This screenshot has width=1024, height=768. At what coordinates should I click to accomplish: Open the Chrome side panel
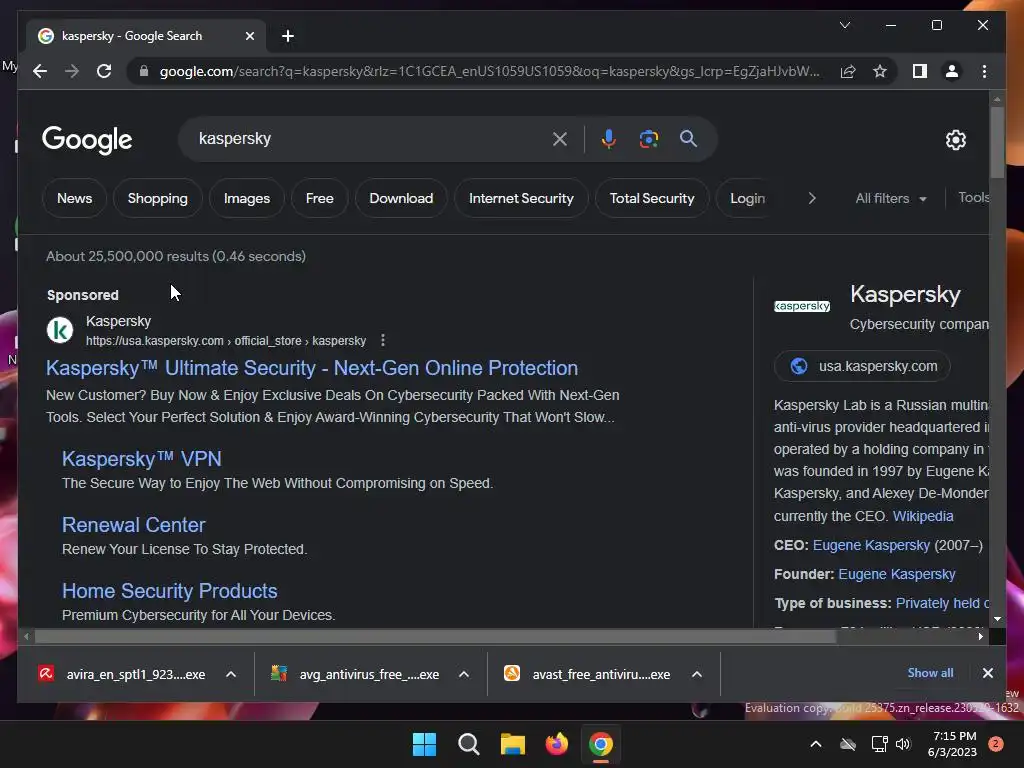click(920, 71)
